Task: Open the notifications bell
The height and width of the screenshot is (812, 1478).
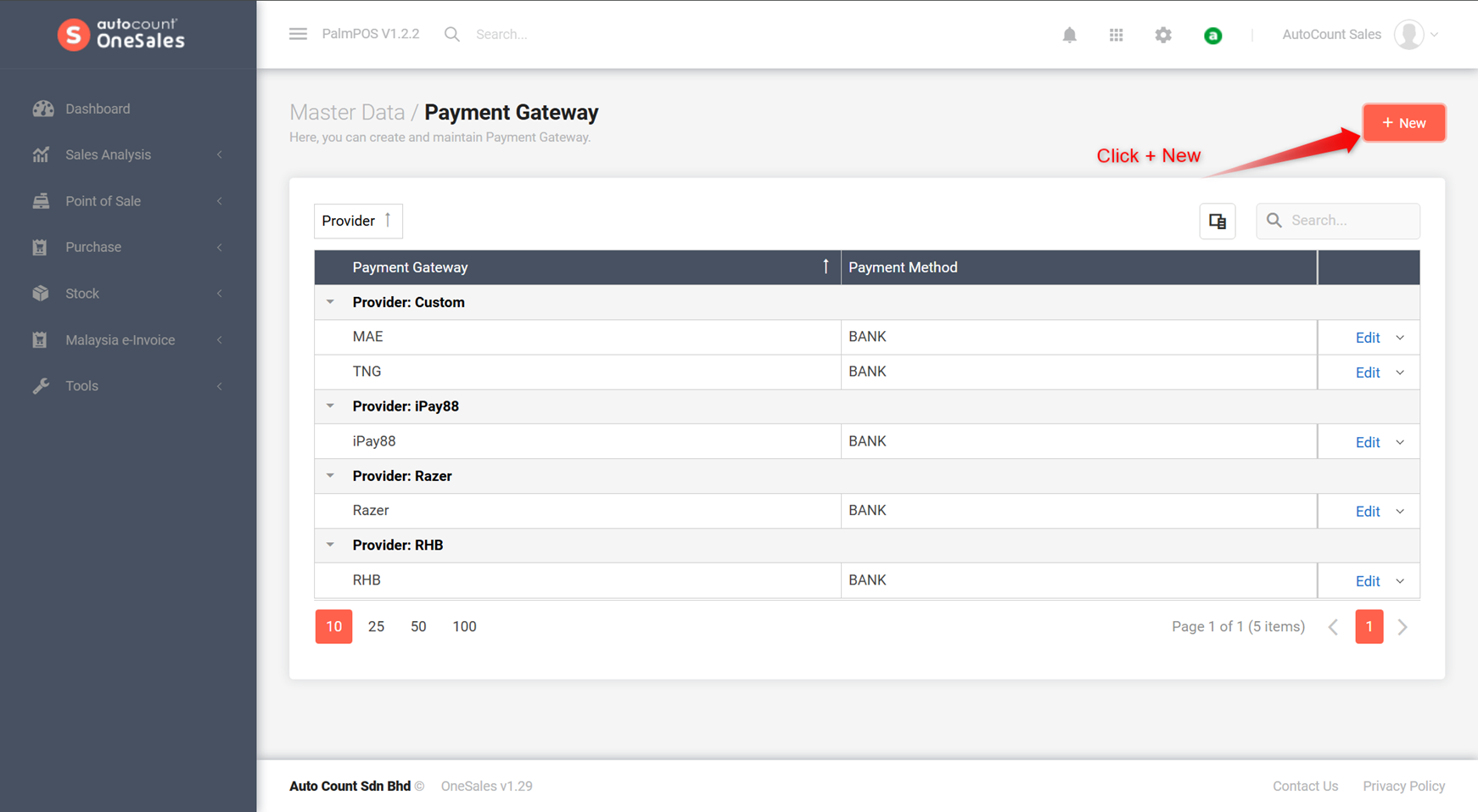Action: tap(1069, 35)
